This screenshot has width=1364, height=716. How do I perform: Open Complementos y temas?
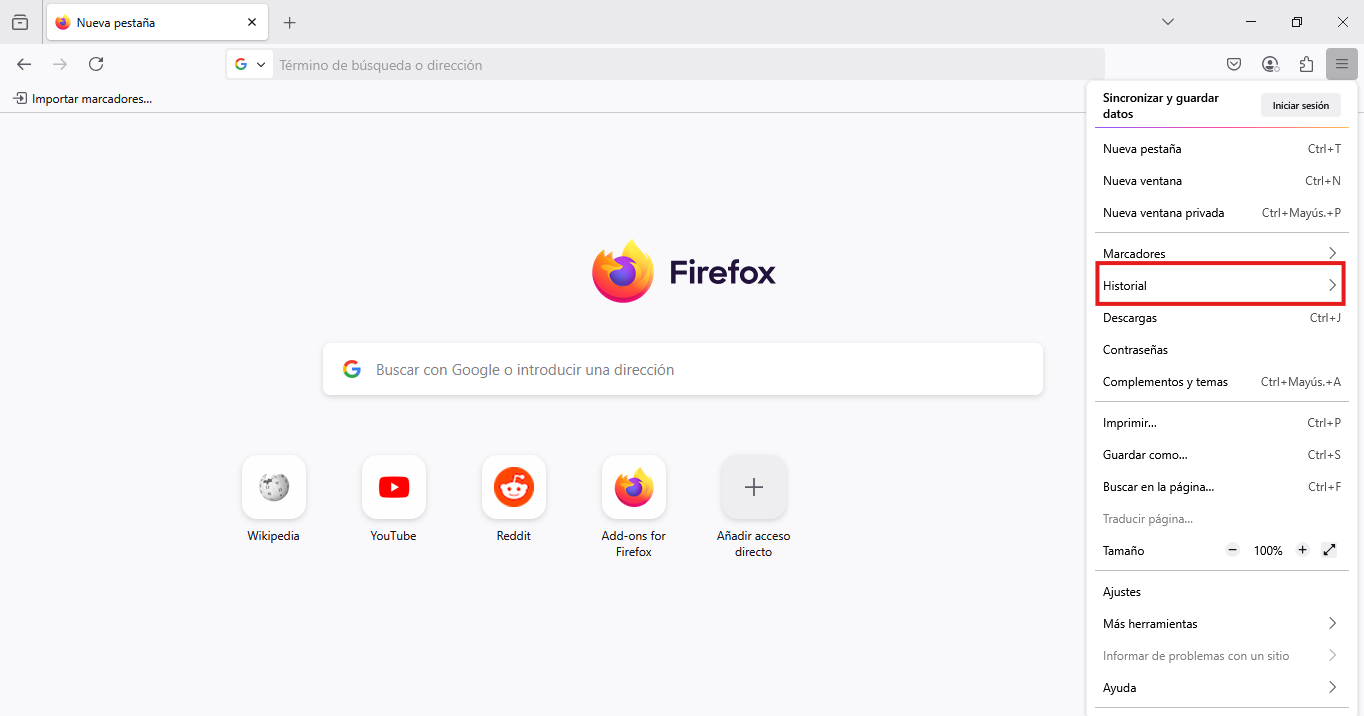(x=1221, y=382)
